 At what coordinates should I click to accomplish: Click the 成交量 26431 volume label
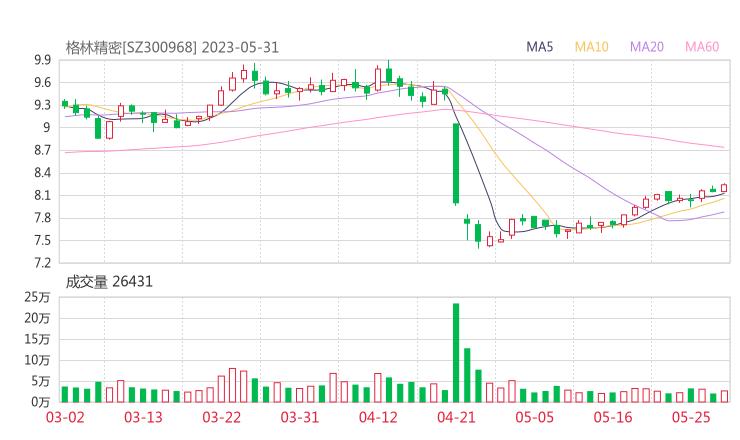109,282
